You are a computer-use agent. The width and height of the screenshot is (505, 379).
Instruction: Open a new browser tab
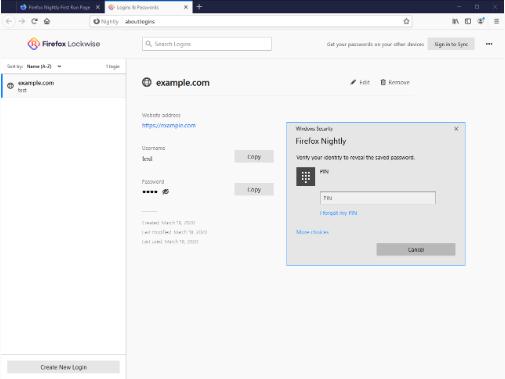click(x=199, y=7)
